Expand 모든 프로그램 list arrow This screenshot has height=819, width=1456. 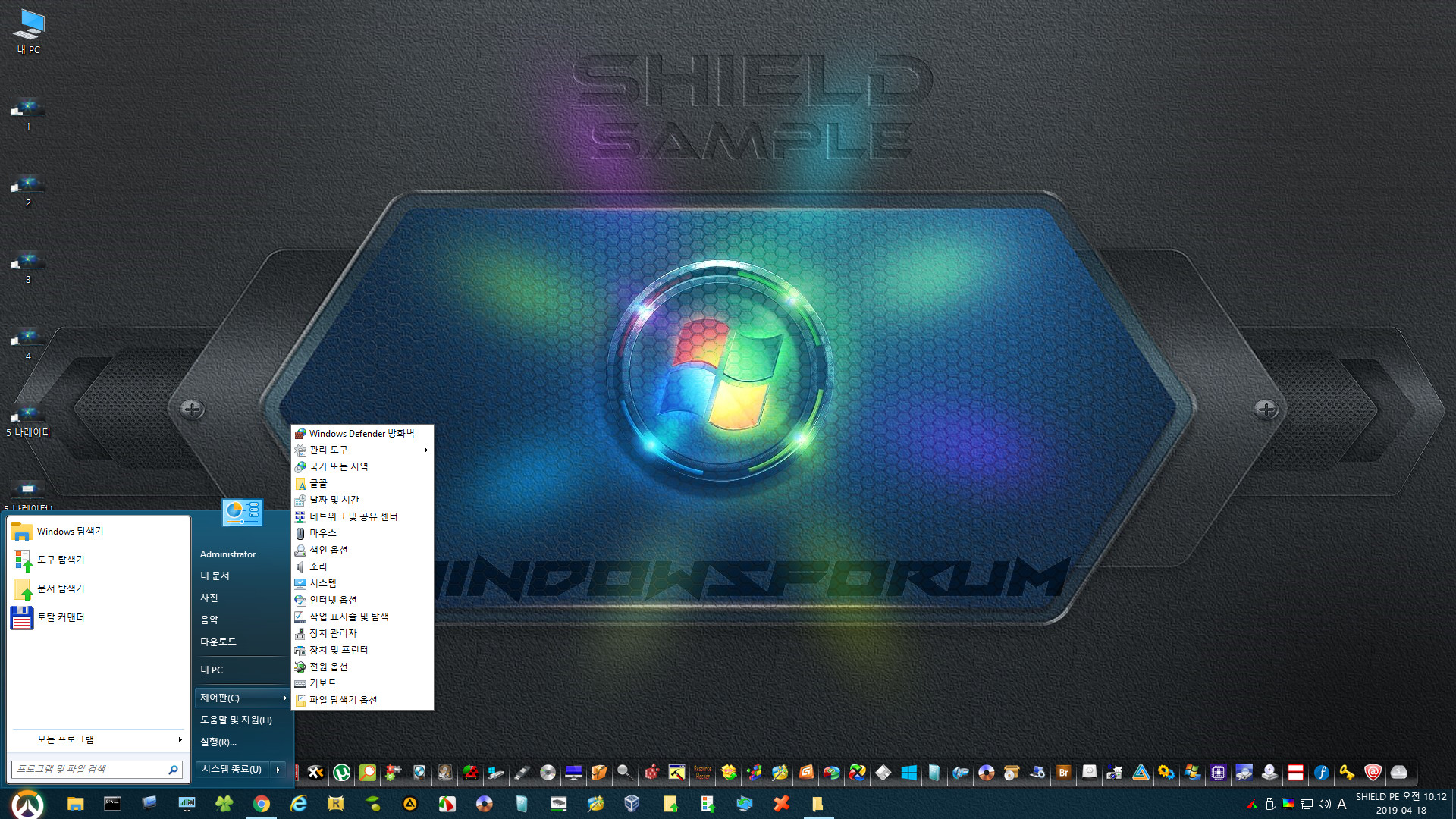click(x=180, y=739)
